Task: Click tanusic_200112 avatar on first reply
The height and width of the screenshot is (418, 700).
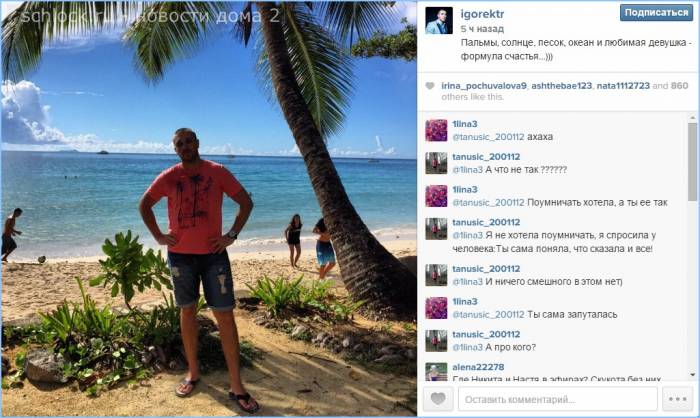Action: tap(436, 163)
